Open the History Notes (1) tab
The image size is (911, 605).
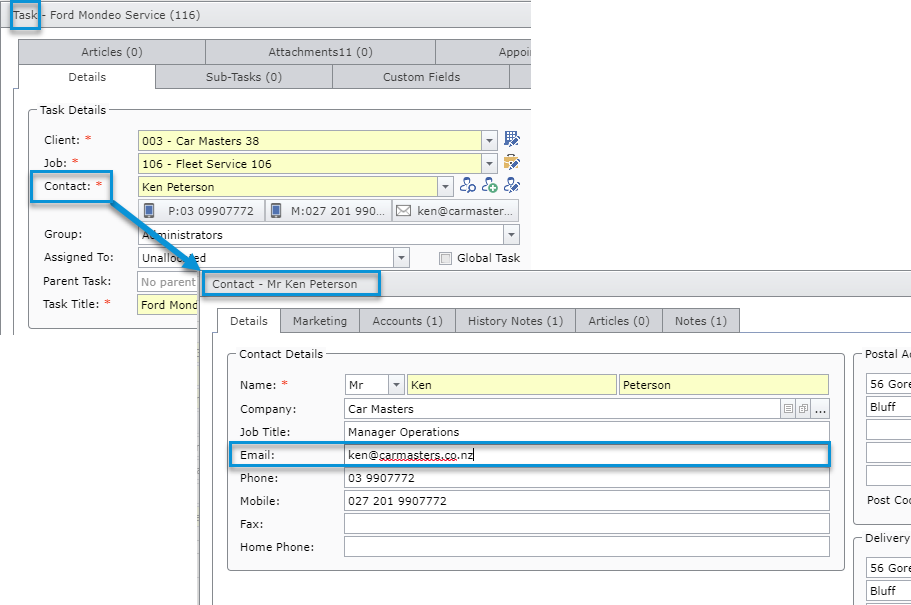click(x=515, y=321)
